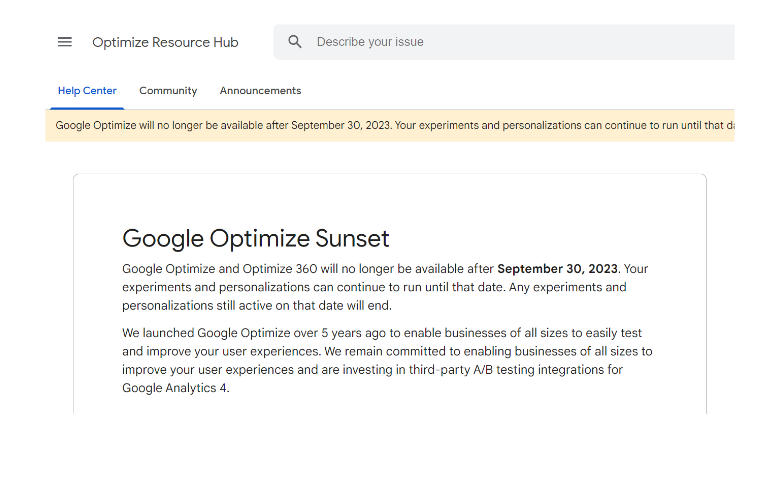The height and width of the screenshot is (489, 781).
Task: Click 'Google Optimize' at start of yellow banner
Action: point(95,126)
